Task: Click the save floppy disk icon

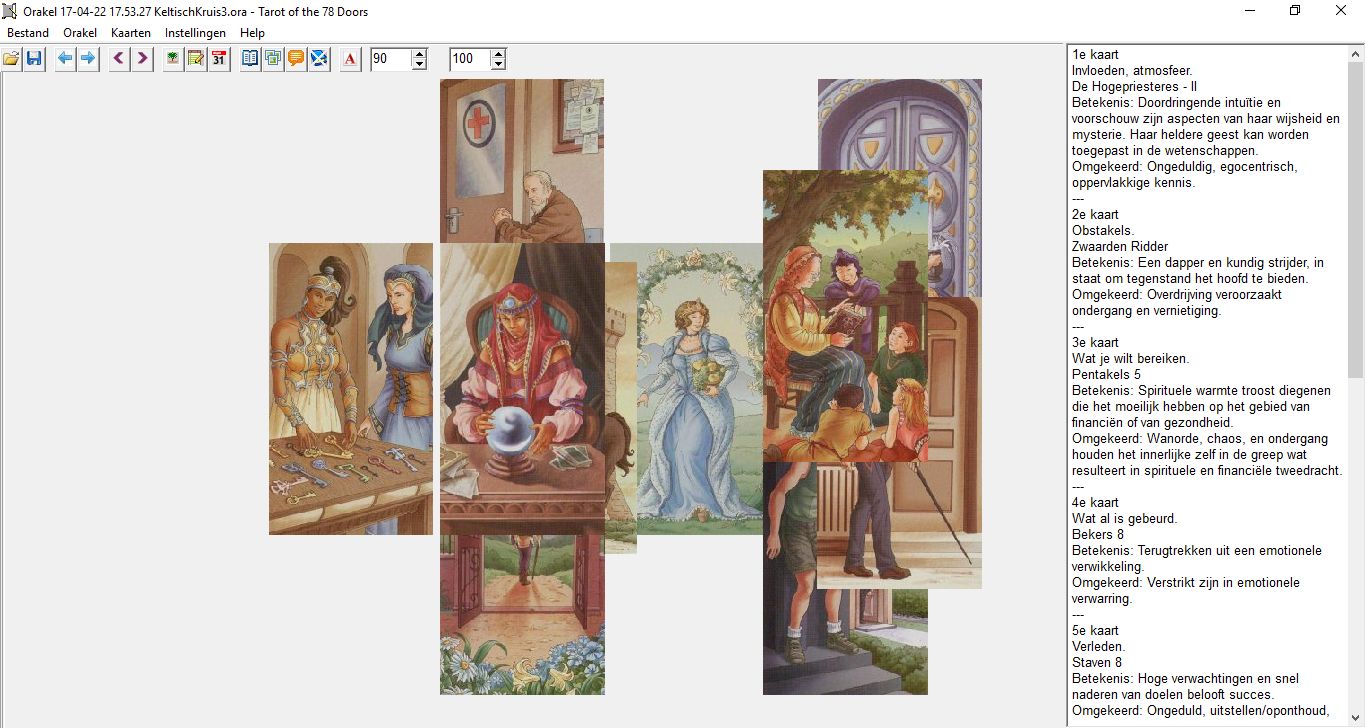Action: [34, 59]
